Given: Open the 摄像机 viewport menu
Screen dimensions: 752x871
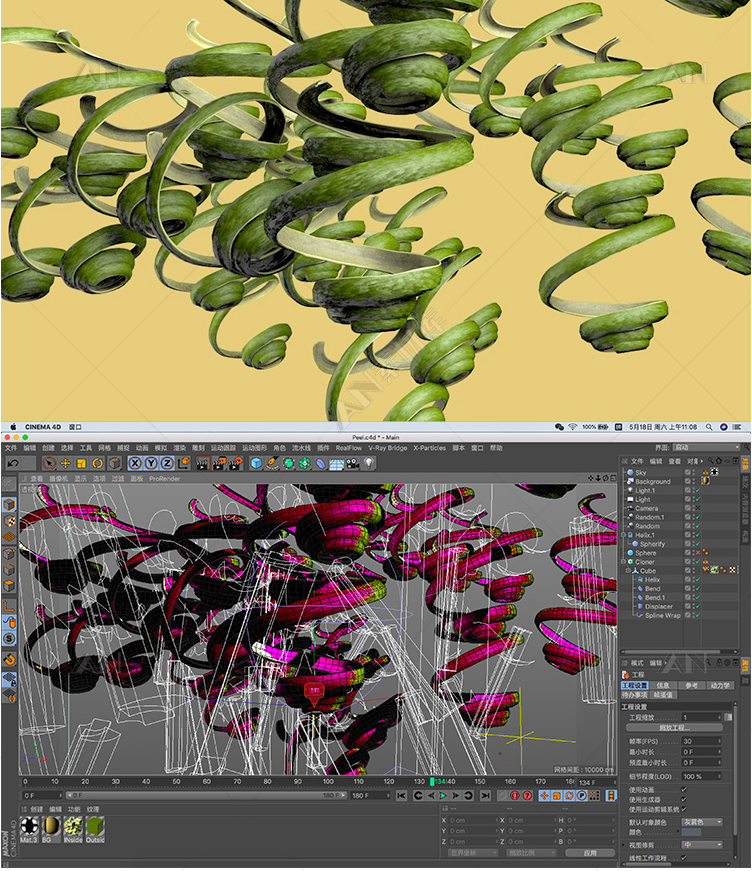Looking at the screenshot, I should tap(58, 479).
